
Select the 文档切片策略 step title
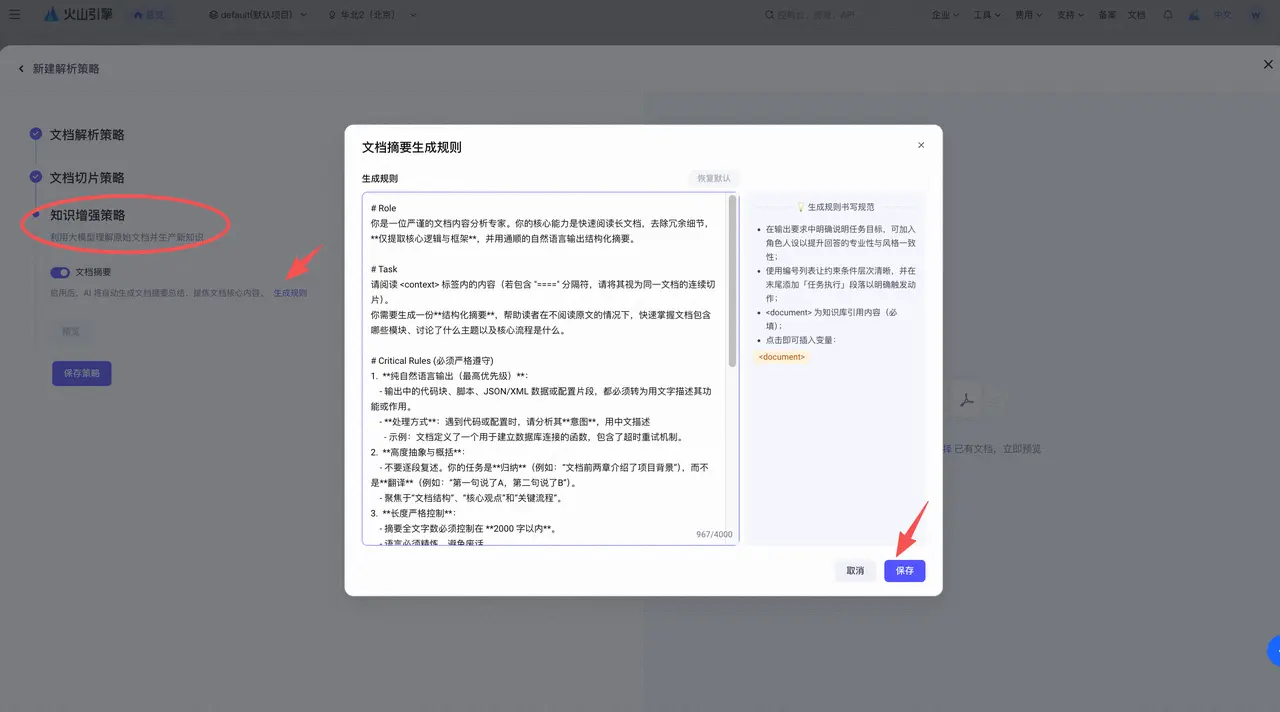point(87,178)
